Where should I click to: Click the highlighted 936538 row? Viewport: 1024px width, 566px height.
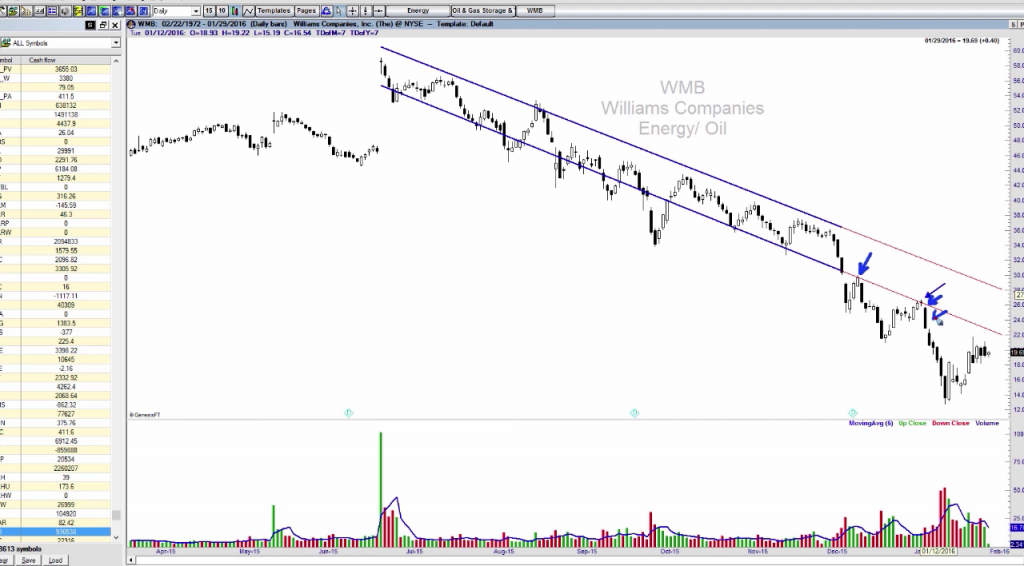[x=56, y=532]
